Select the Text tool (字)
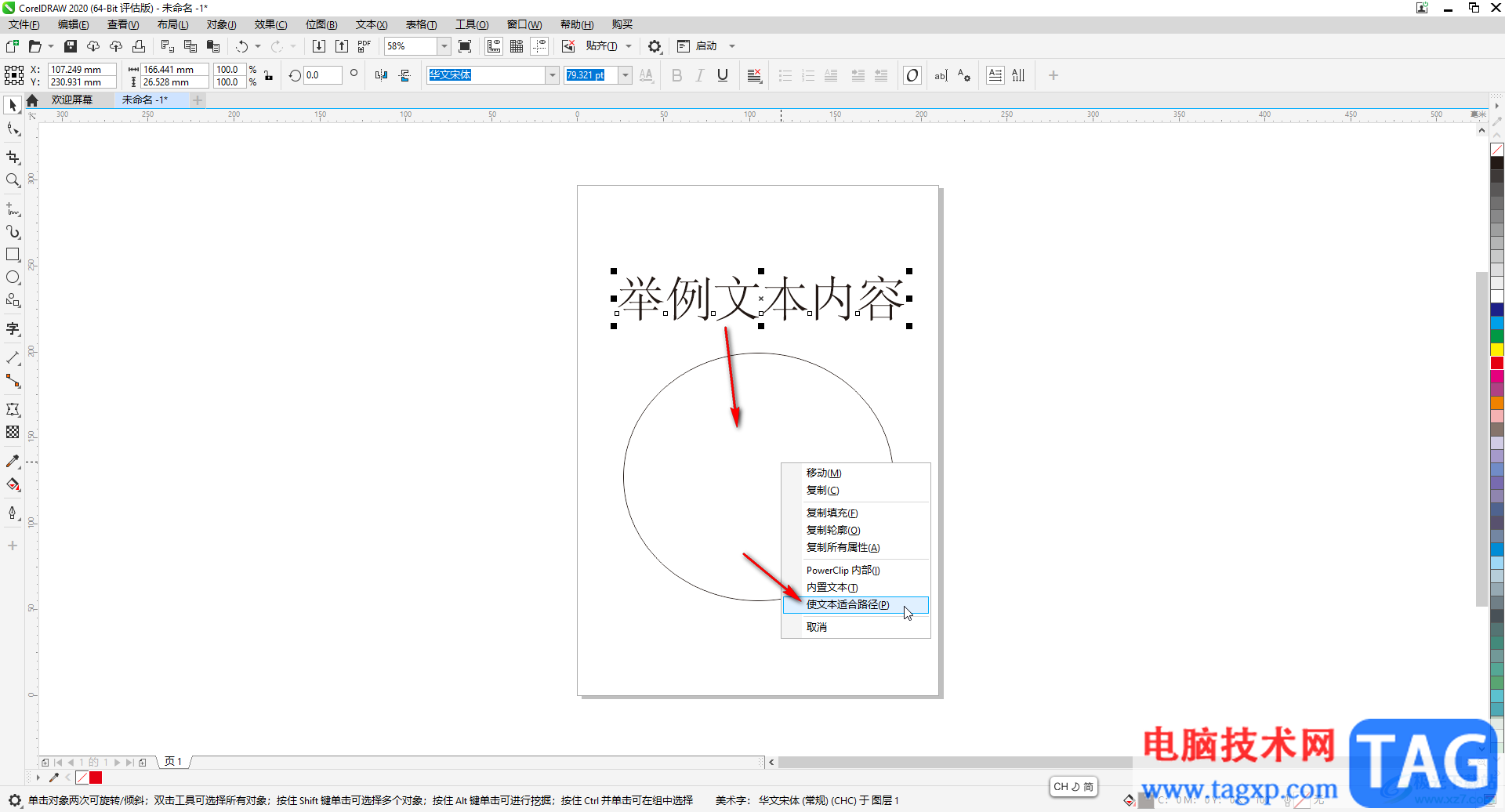 [13, 329]
